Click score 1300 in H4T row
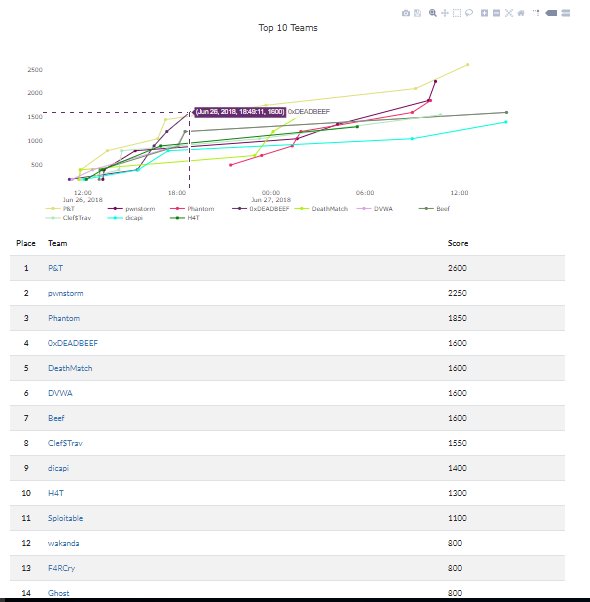The height and width of the screenshot is (602, 590). (457, 493)
